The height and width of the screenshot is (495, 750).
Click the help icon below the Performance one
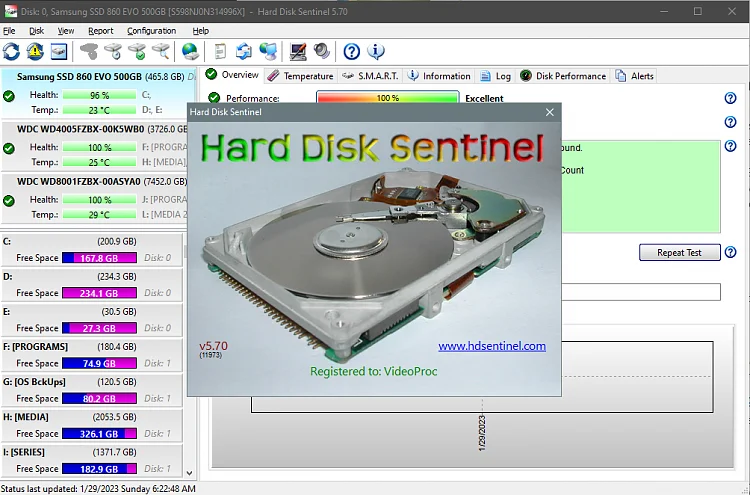(730, 122)
